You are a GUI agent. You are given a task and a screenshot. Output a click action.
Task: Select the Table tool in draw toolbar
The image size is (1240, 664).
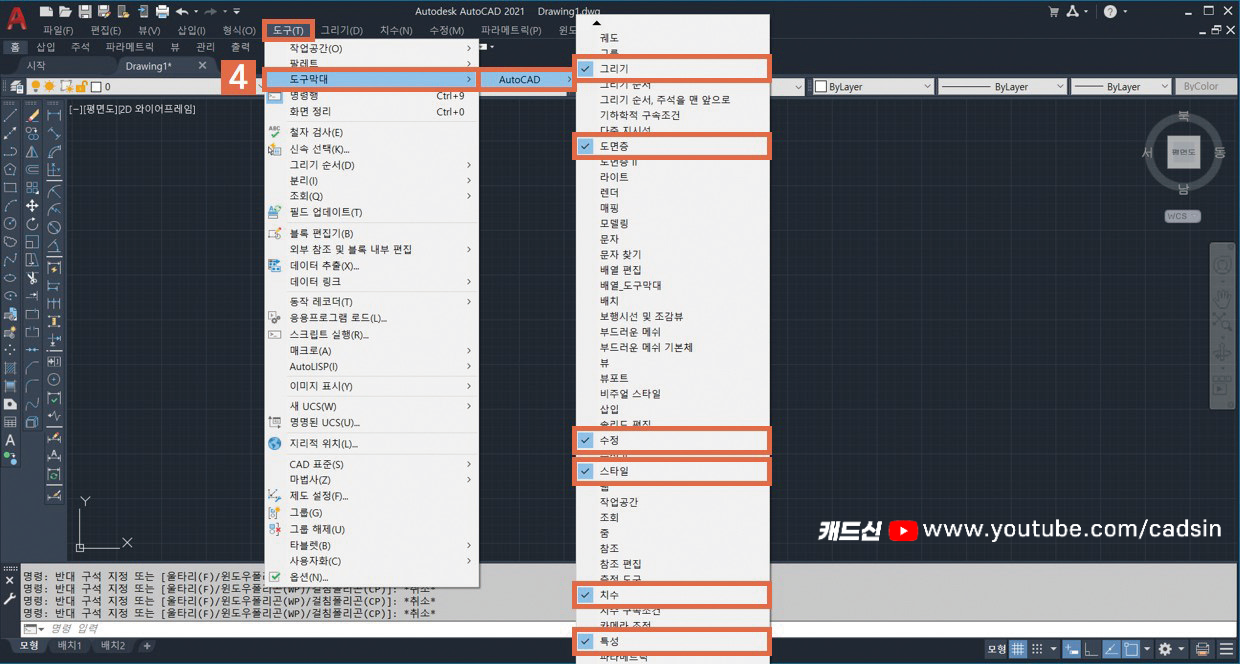[x=10, y=421]
